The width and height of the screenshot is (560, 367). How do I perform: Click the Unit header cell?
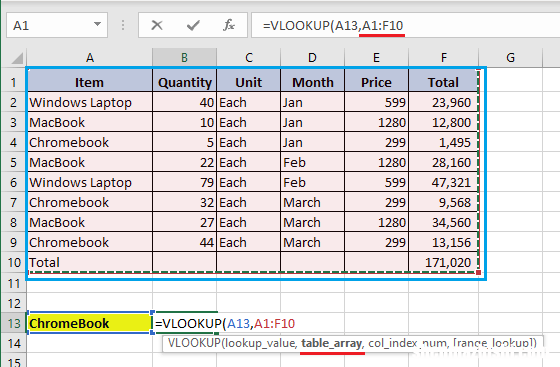(x=249, y=82)
